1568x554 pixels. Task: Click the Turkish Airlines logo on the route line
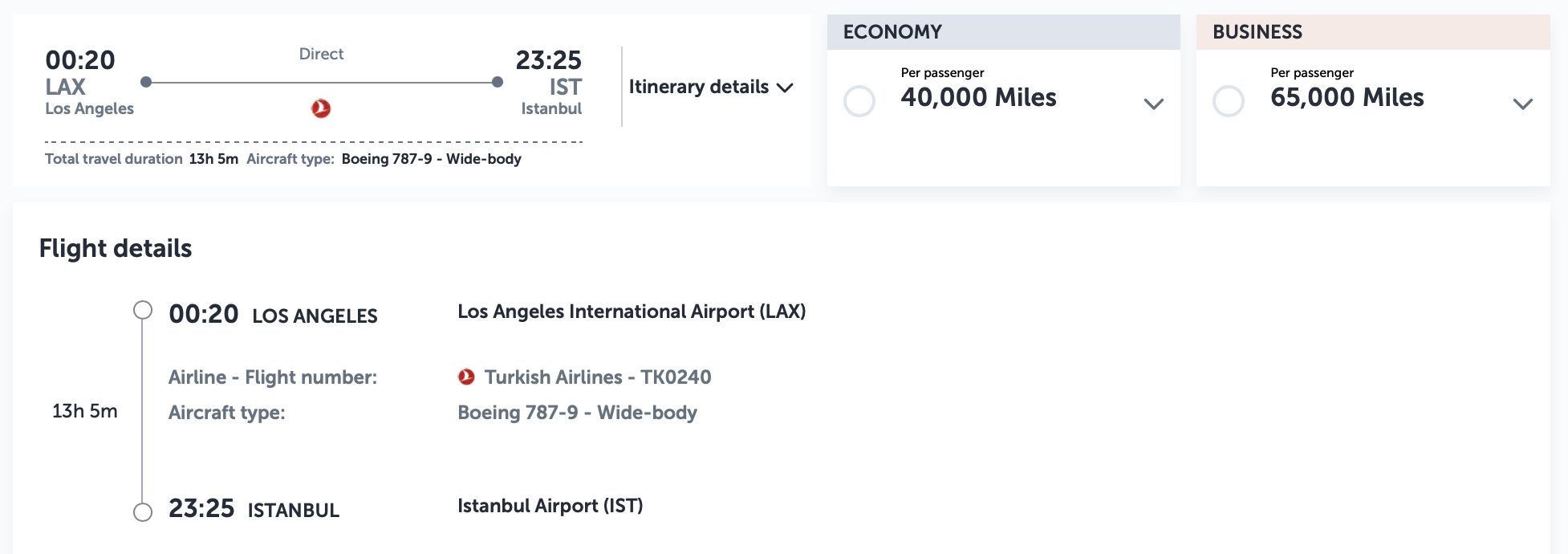pos(320,106)
